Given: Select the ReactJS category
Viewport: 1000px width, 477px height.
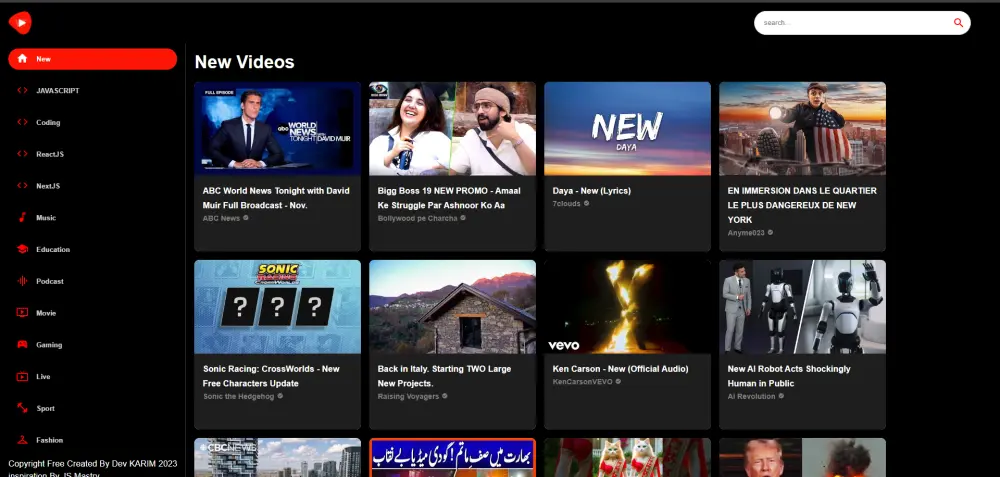Looking at the screenshot, I should [92, 154].
